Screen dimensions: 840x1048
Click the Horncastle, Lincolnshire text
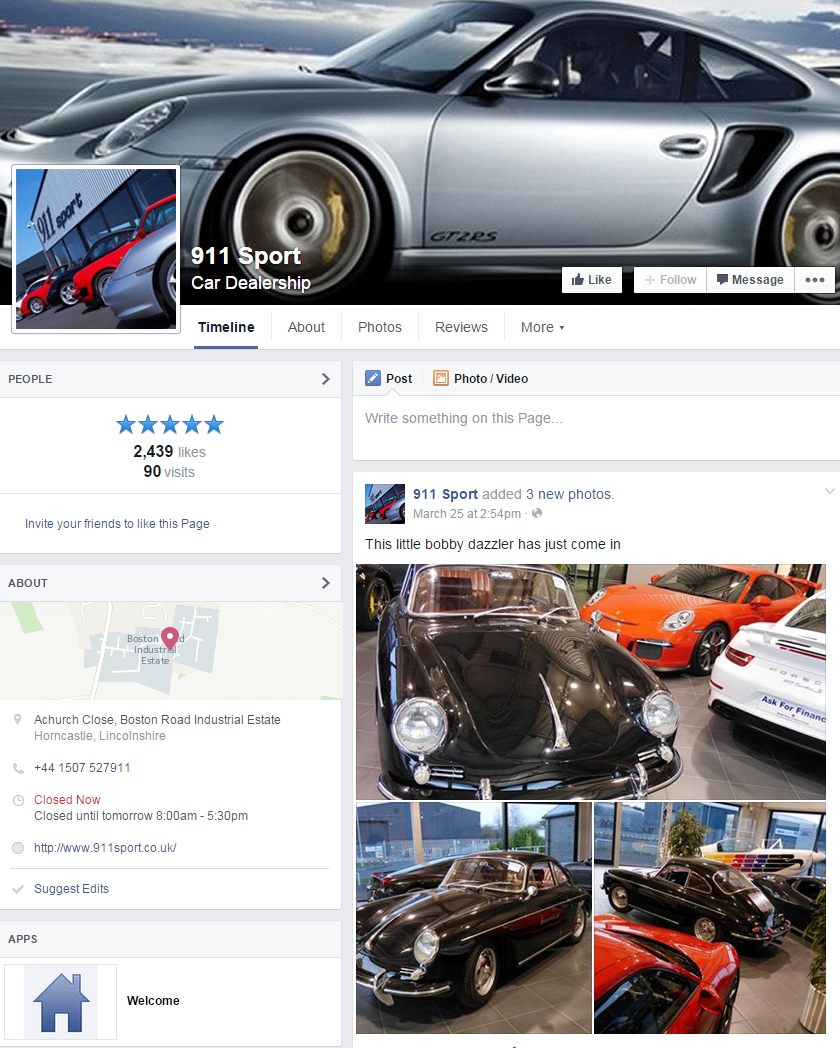(100, 736)
